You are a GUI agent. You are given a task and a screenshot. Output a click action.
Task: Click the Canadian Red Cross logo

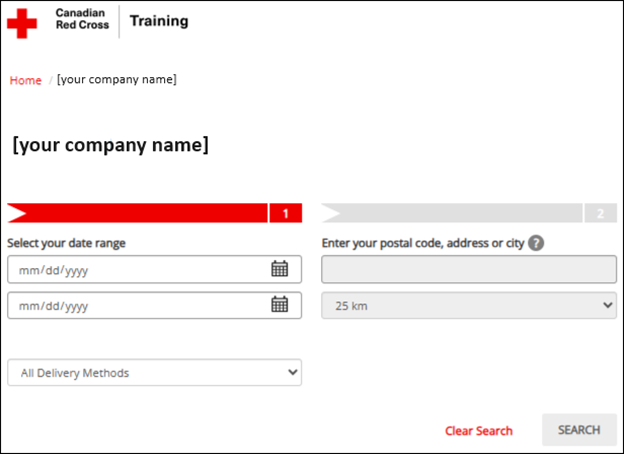coord(58,23)
